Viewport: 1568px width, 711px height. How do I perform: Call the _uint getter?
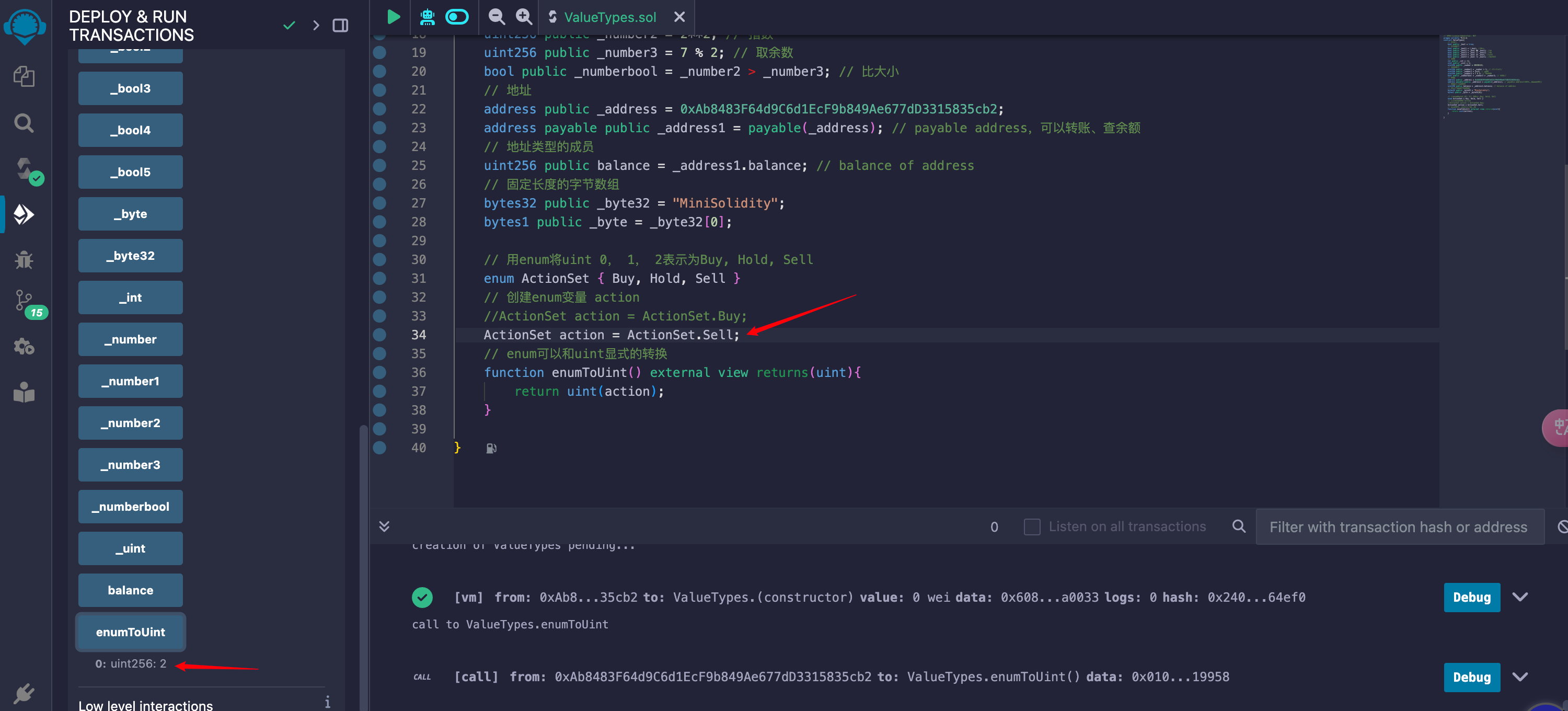point(130,548)
